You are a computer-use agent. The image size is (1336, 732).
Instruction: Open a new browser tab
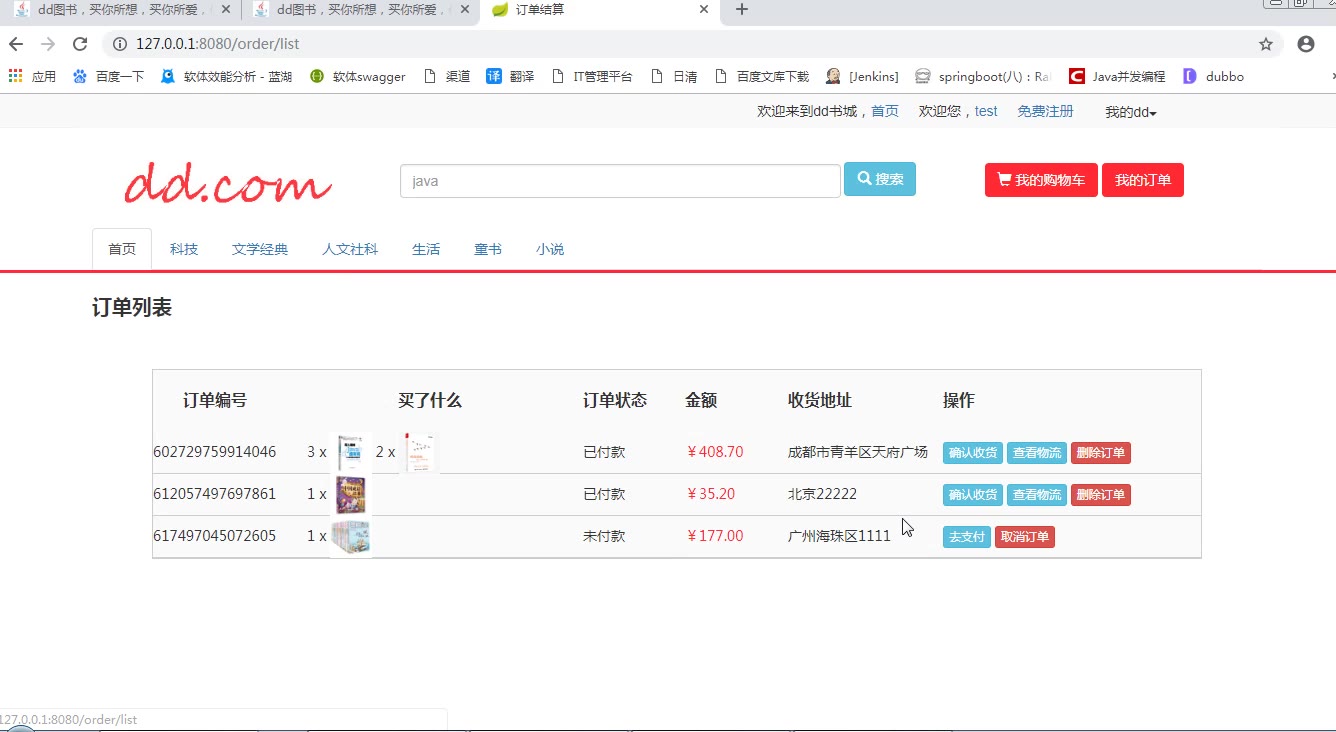pyautogui.click(x=741, y=10)
